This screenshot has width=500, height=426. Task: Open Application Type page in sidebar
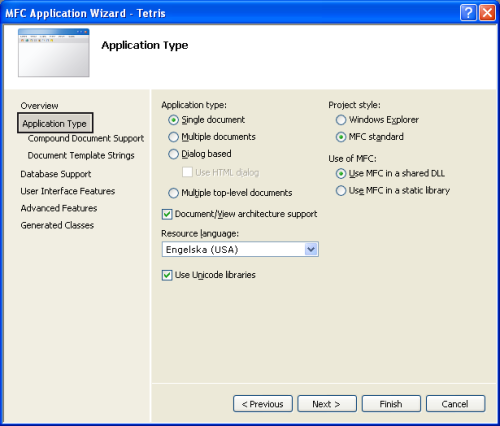pyautogui.click(x=55, y=123)
